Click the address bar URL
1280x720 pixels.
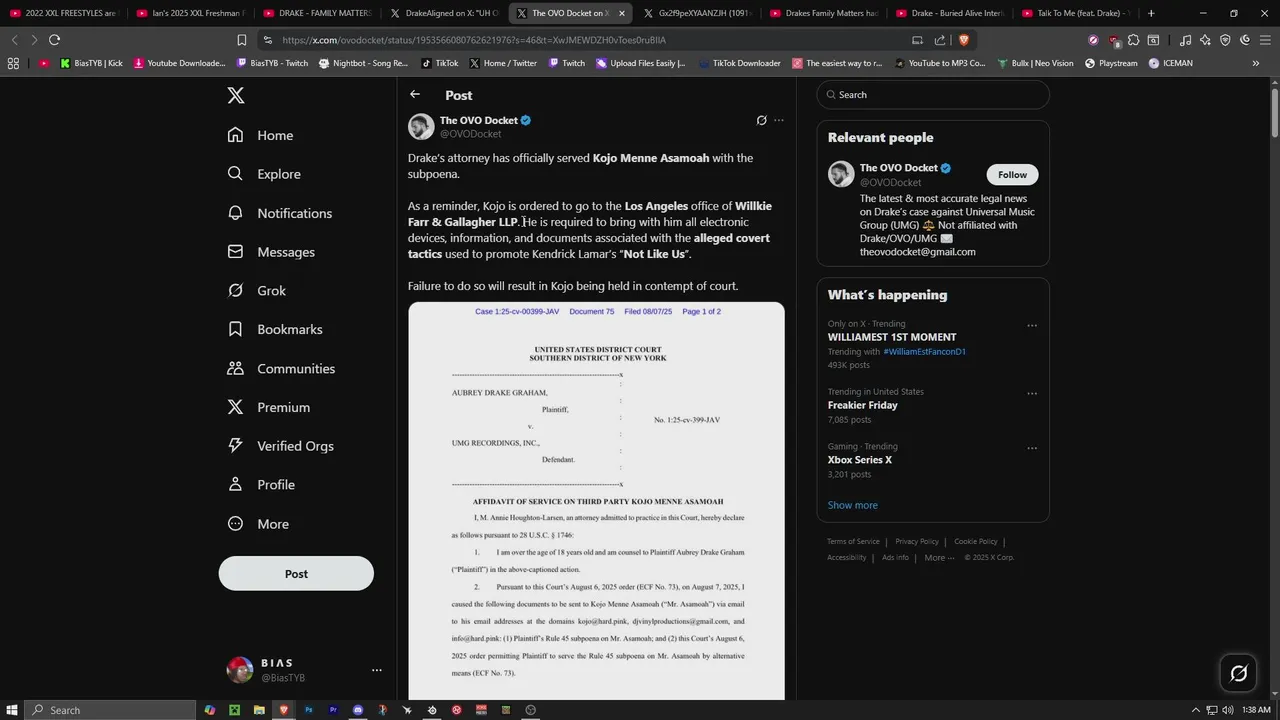click(474, 40)
